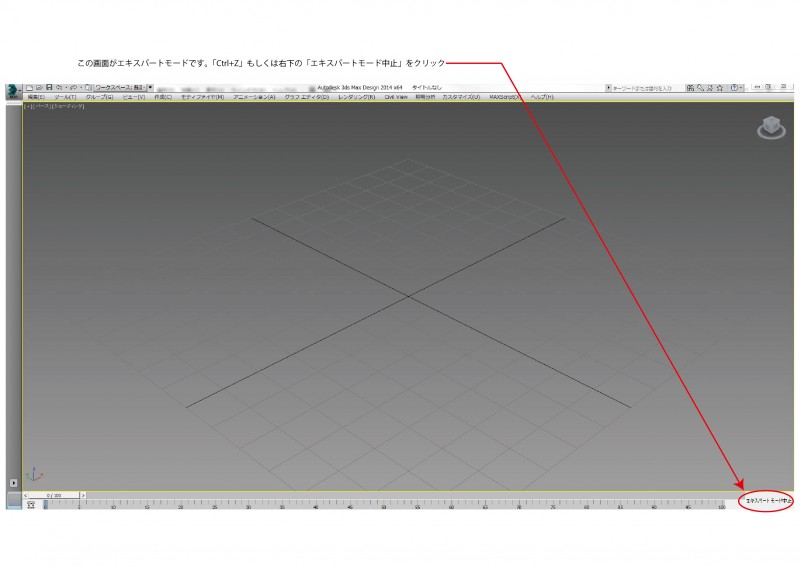Screen dimensions: 800x569
Task: Click the Save File icon in title bar
Action: [x=49, y=88]
